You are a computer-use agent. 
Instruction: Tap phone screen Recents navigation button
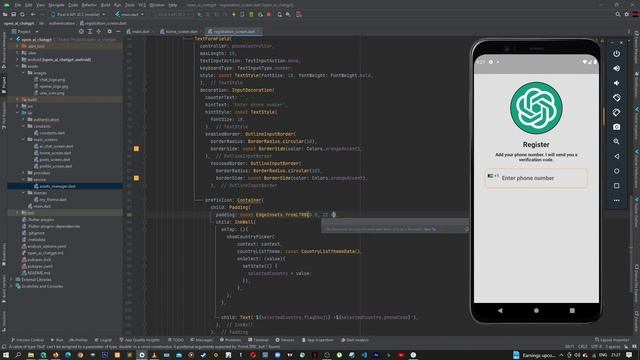tap(572, 311)
